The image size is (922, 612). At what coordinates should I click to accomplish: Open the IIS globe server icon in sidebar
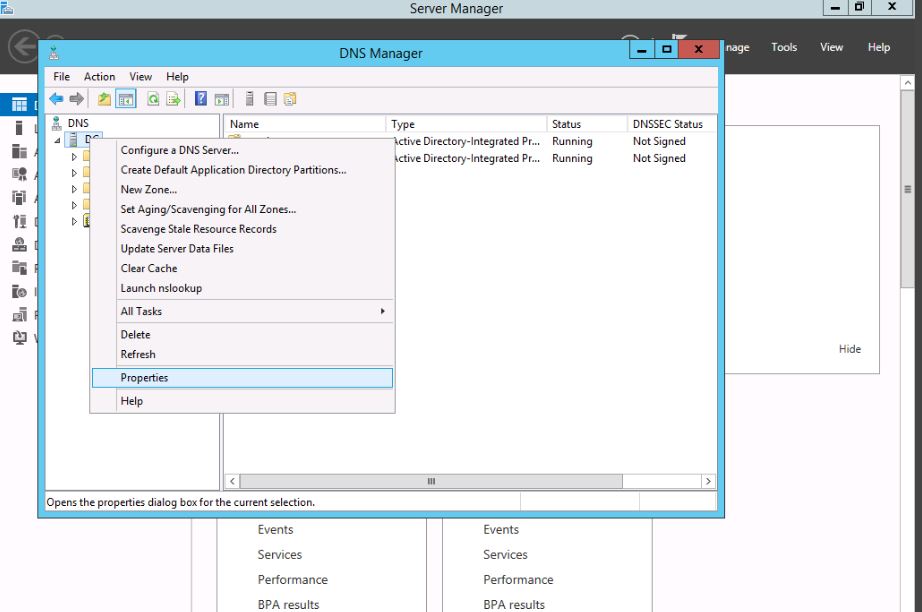pos(19,291)
